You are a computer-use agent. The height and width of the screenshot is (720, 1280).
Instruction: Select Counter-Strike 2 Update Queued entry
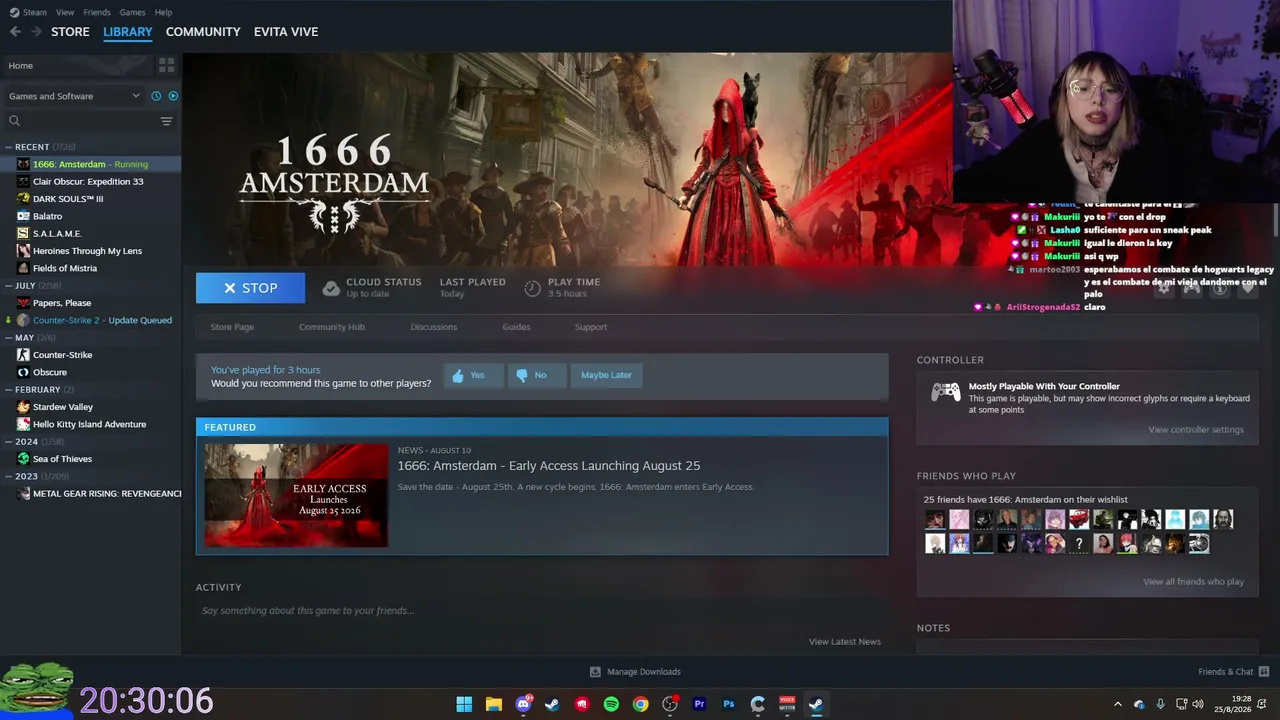(102, 320)
